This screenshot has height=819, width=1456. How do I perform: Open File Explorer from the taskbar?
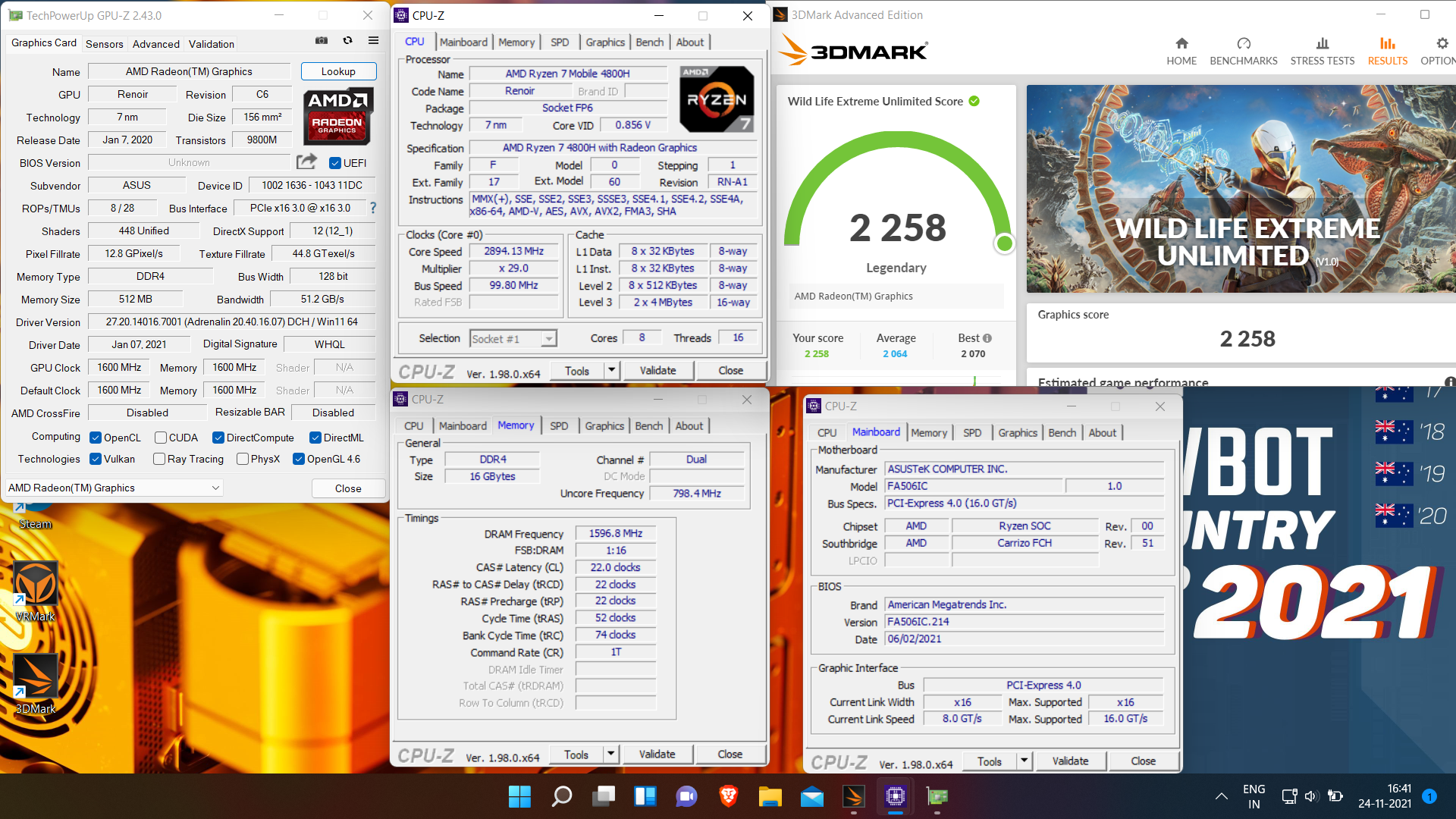coord(770,796)
